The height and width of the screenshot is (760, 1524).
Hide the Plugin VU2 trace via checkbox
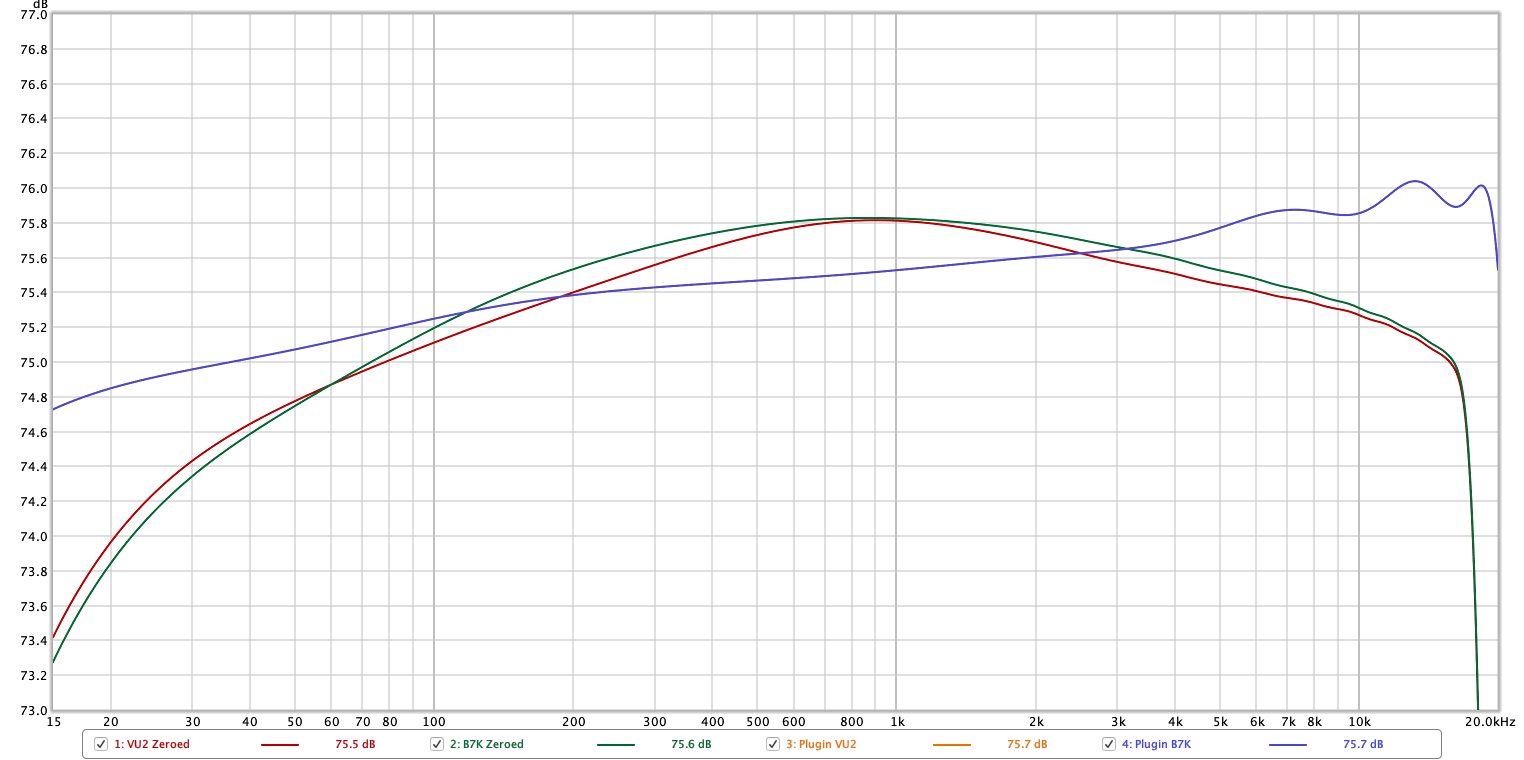pyautogui.click(x=773, y=744)
